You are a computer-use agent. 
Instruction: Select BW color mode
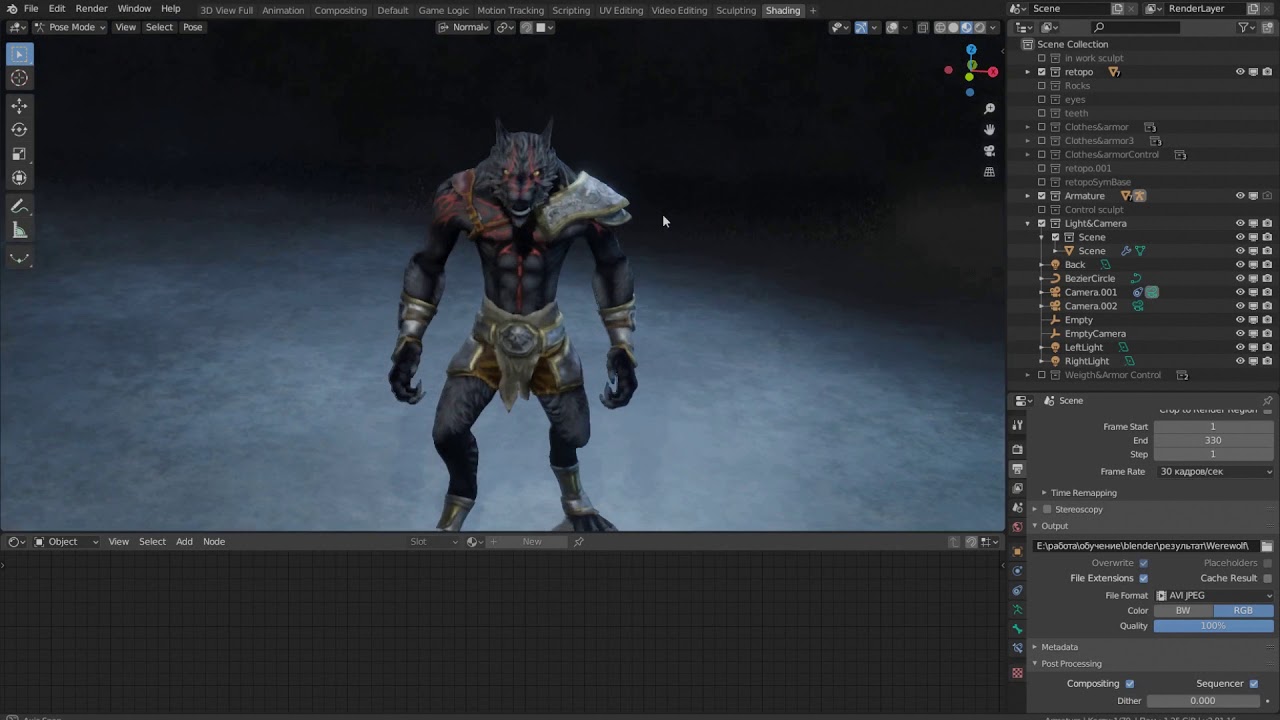point(1184,611)
